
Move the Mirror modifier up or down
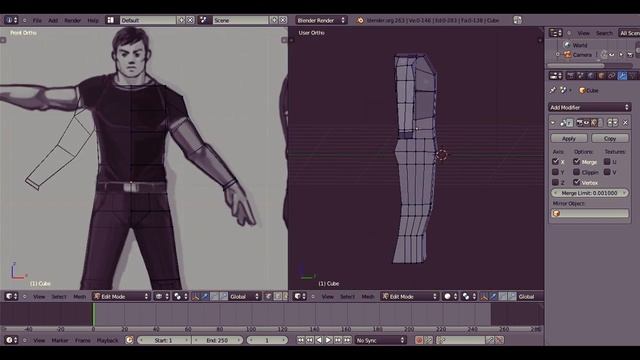[x=613, y=122]
